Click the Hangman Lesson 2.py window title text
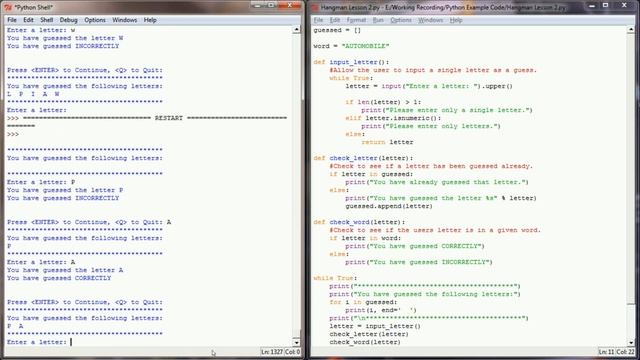The image size is (640, 360). point(443,7)
